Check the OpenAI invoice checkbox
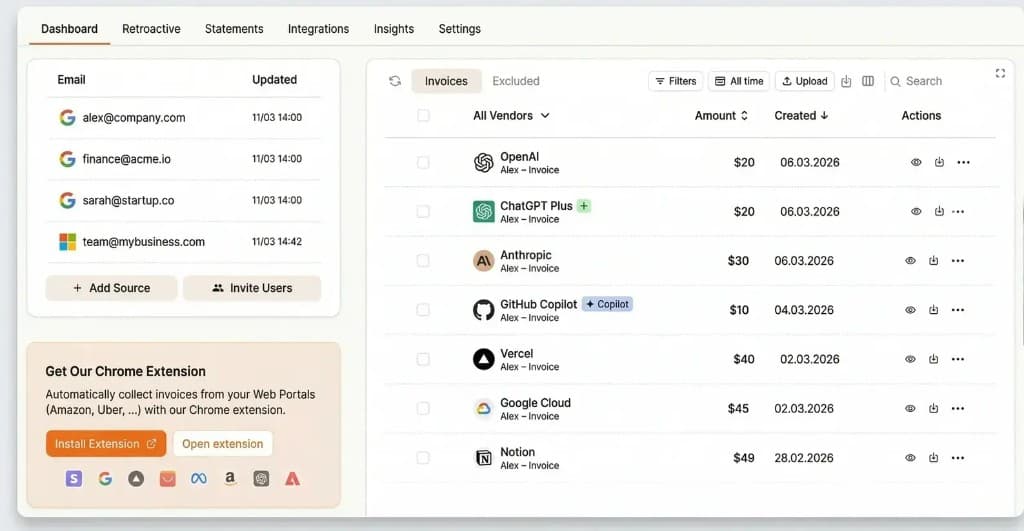Viewport: 1024px width, 531px height. tap(423, 162)
